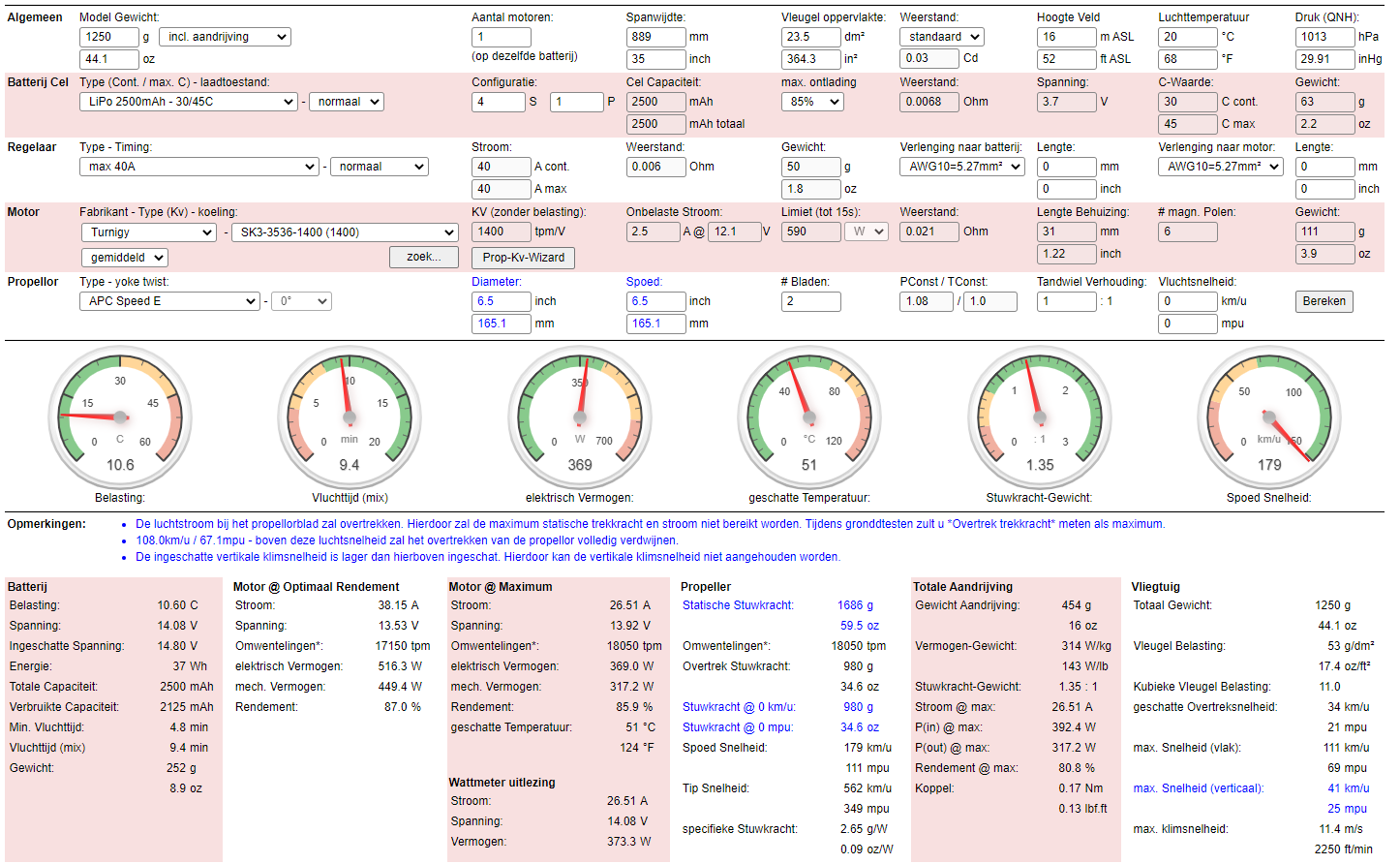Click the Vluchtsnelheid km/u field
Image resolution: width=1400 pixels, height=864 pixels.
pos(1187,301)
